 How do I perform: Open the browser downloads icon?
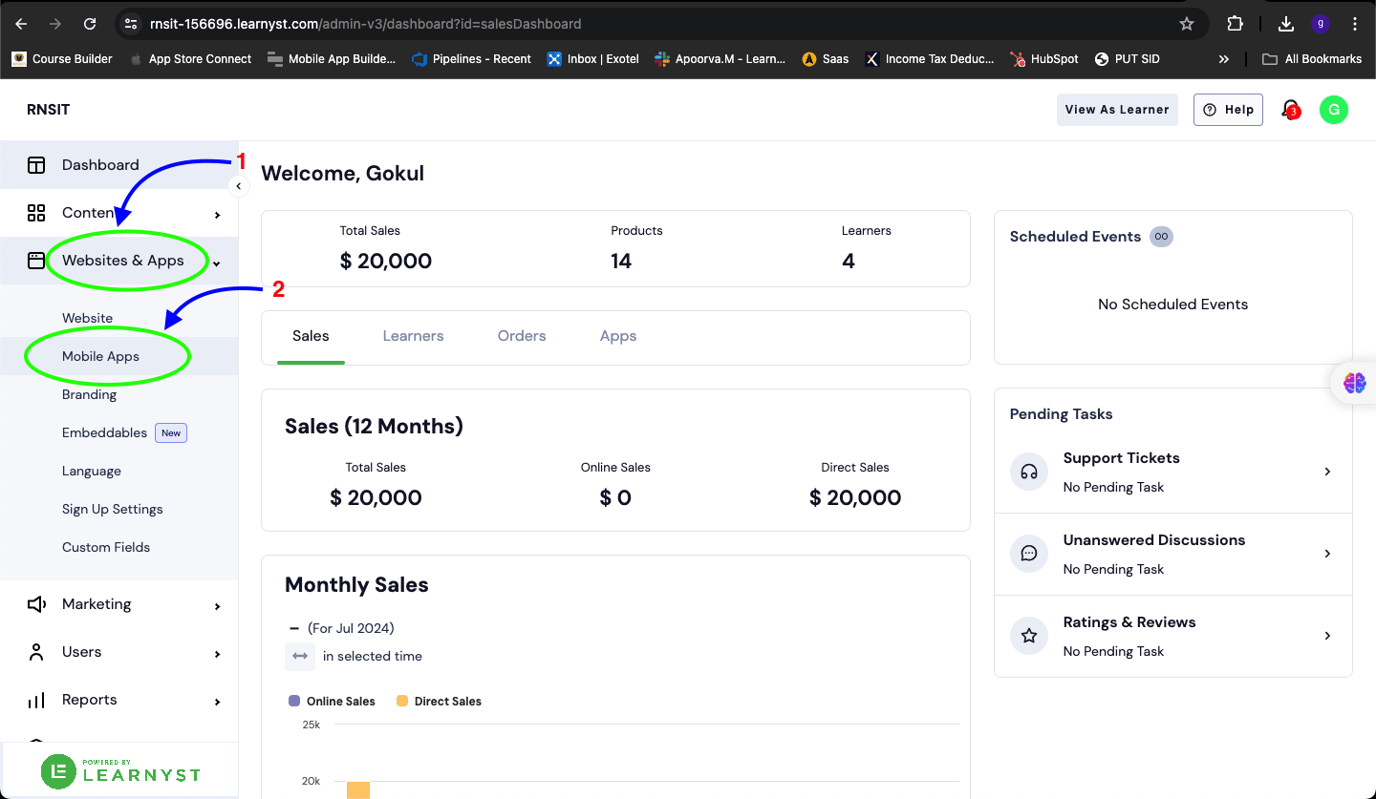(x=1286, y=24)
